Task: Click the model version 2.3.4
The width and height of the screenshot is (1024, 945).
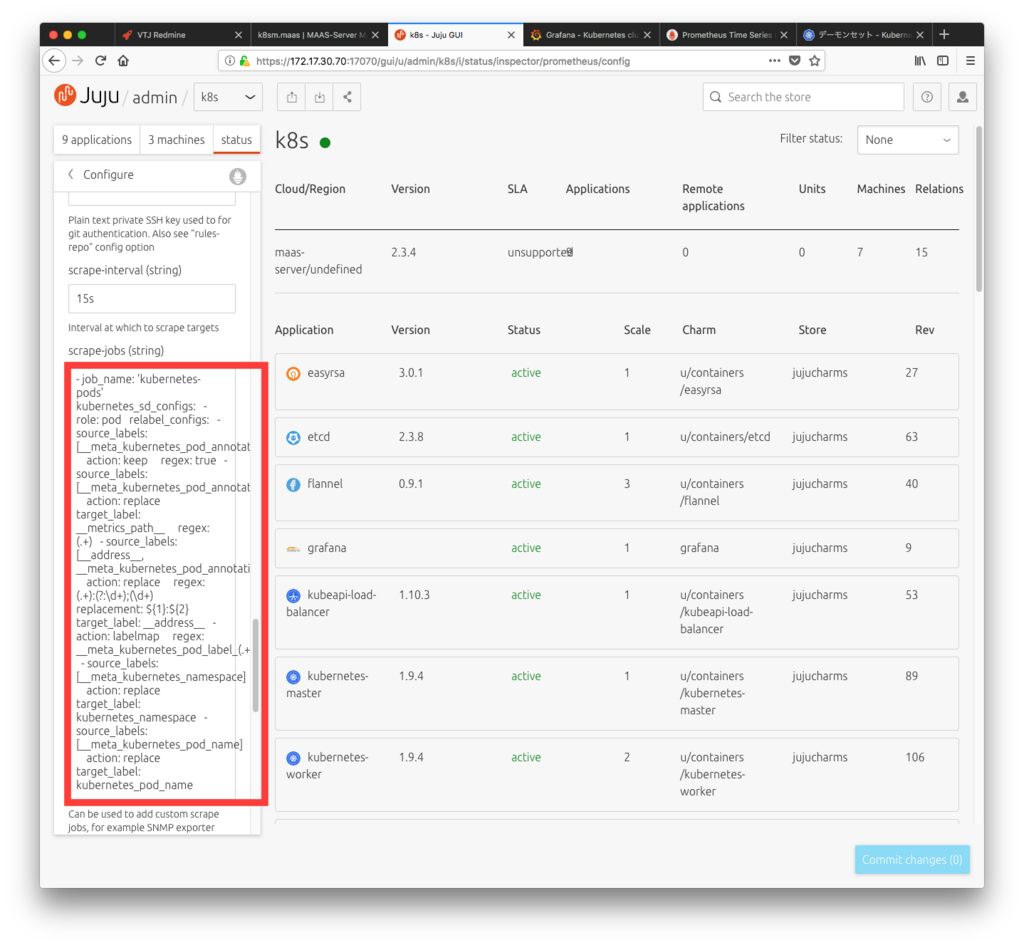Action: click(x=404, y=253)
